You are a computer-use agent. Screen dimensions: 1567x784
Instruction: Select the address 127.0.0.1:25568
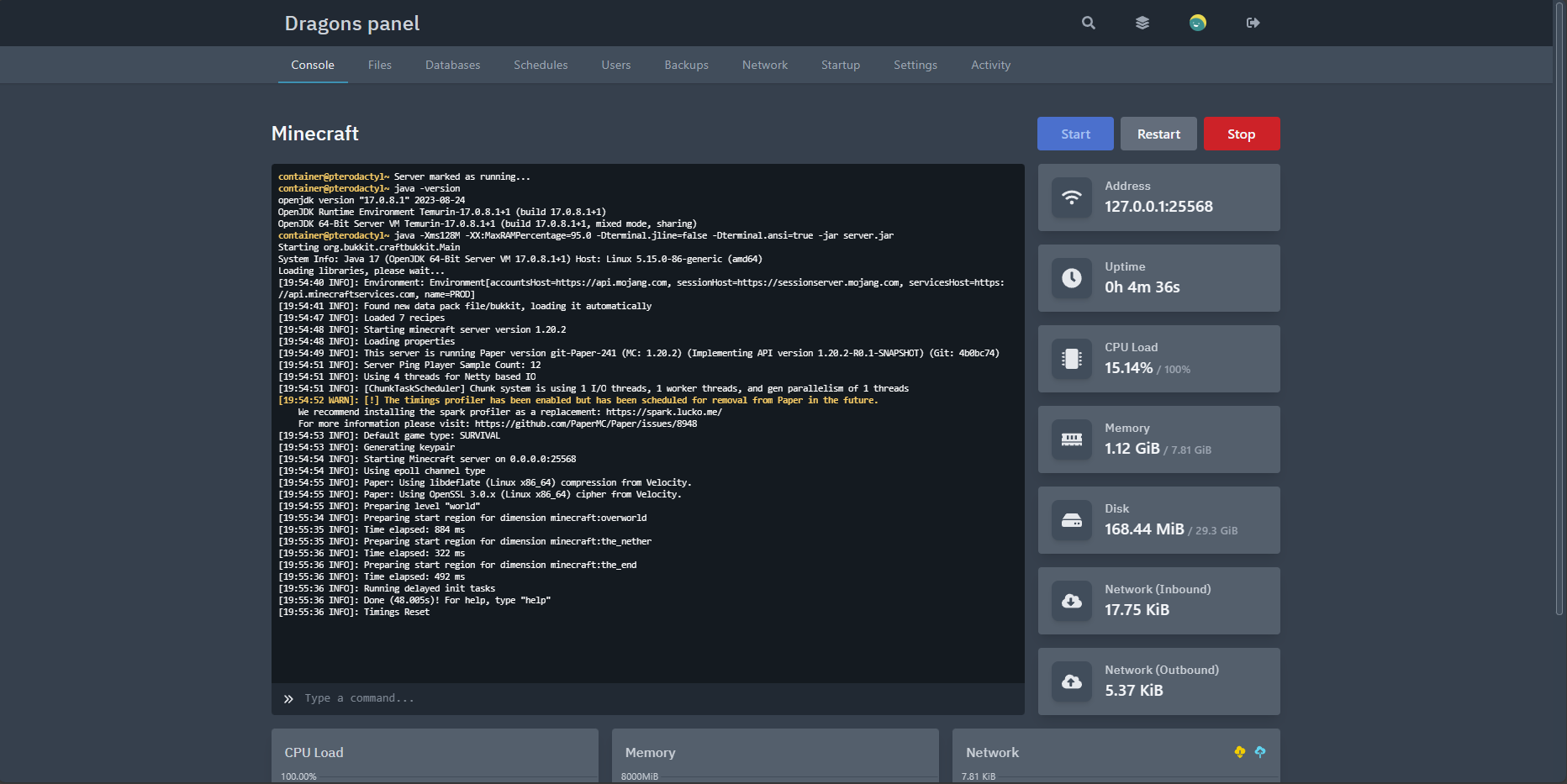(1158, 207)
